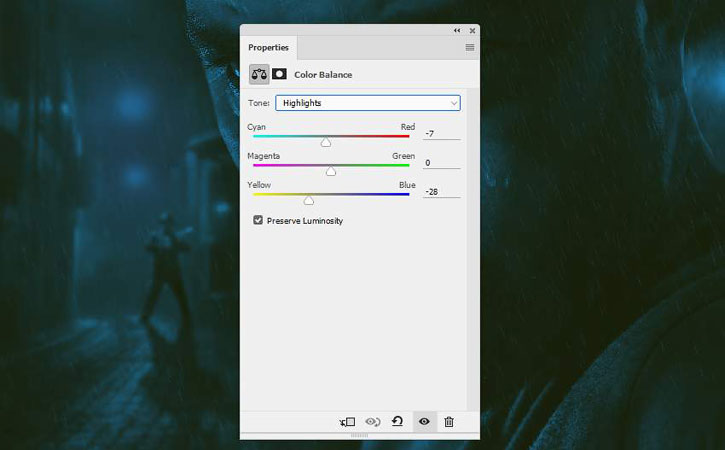Viewport: 725px width, 450px height.
Task: Click the Cyan-Red slider handle
Action: pos(326,142)
